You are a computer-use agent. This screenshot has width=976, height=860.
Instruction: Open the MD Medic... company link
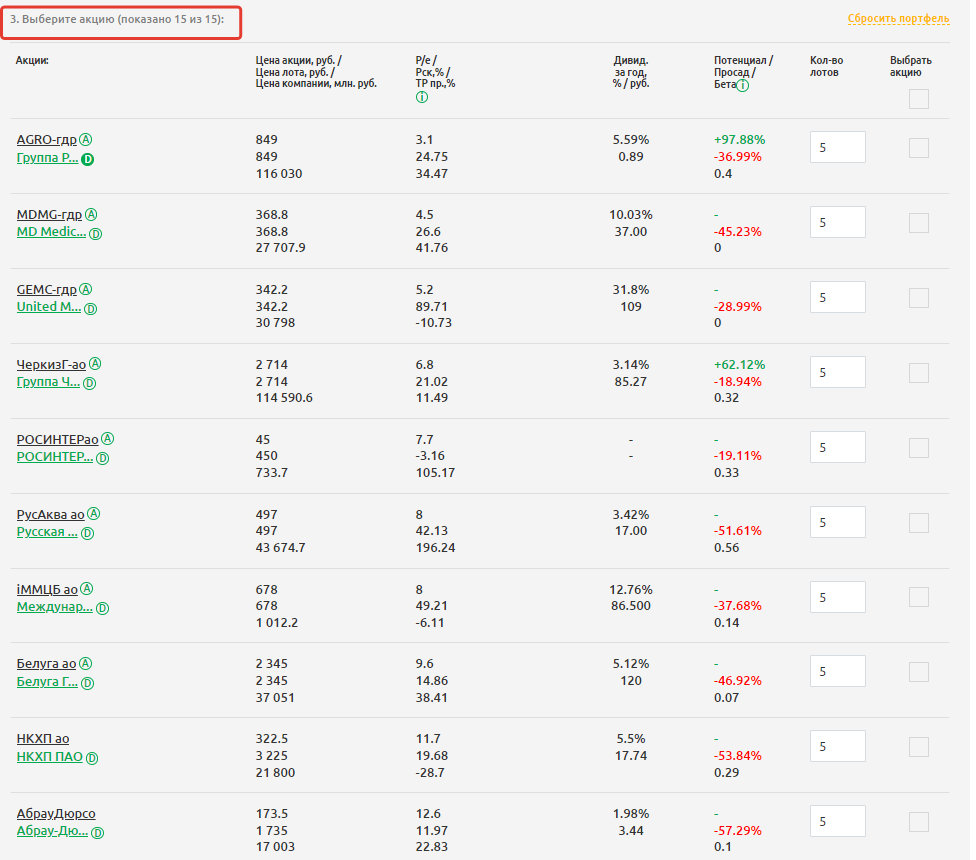coord(51,232)
